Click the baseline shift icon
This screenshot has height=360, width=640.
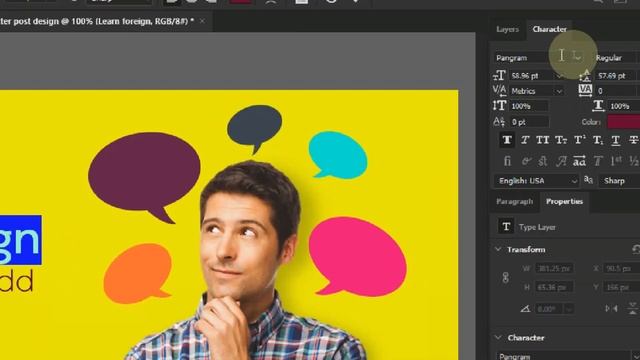[499, 122]
